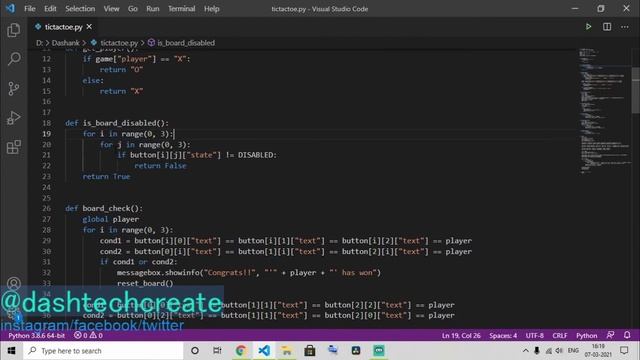Screen dimensions: 640x360
Task: Open the Selection menu
Action: [80, 9]
